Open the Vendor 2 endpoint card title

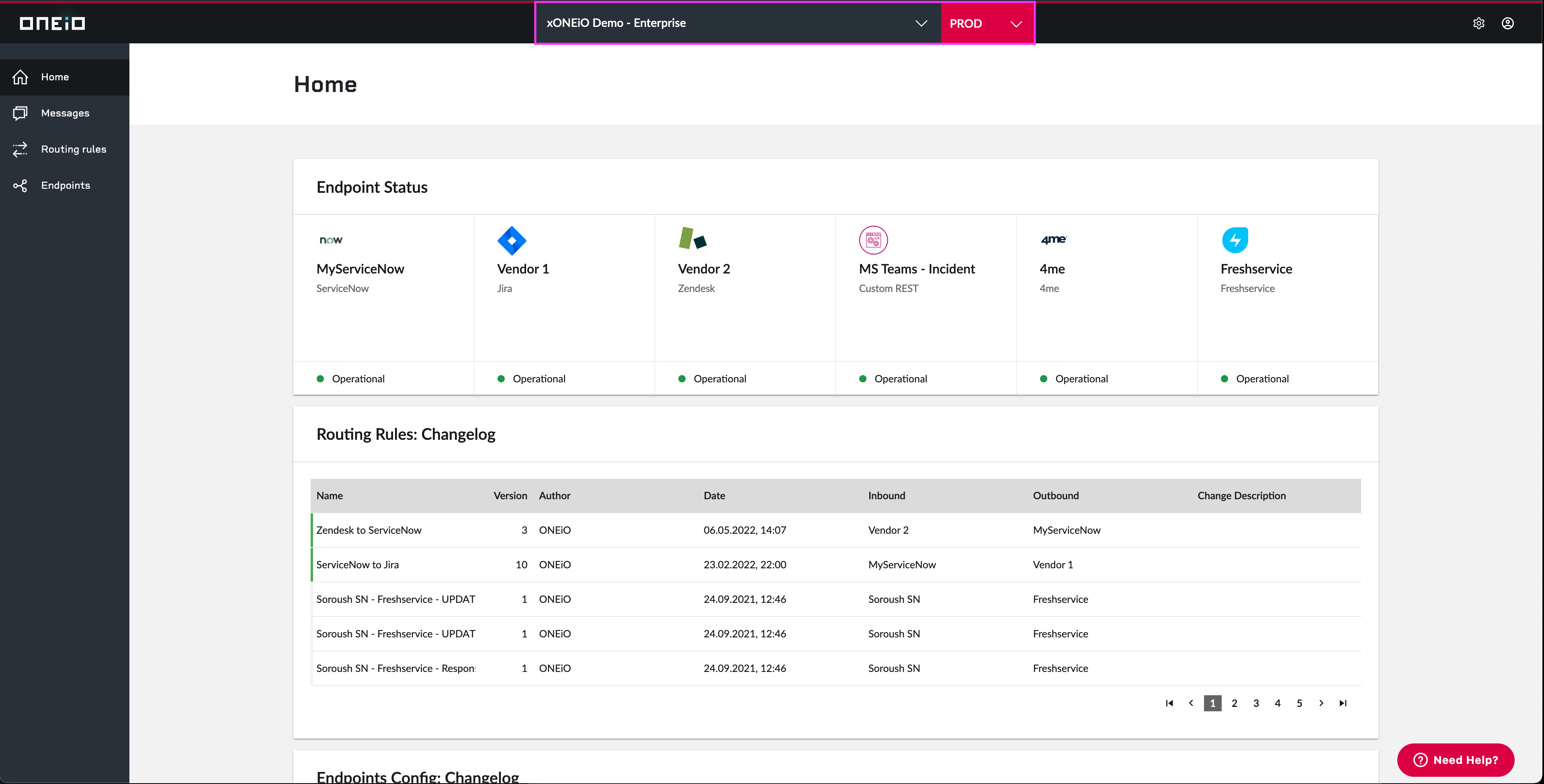[x=704, y=269]
